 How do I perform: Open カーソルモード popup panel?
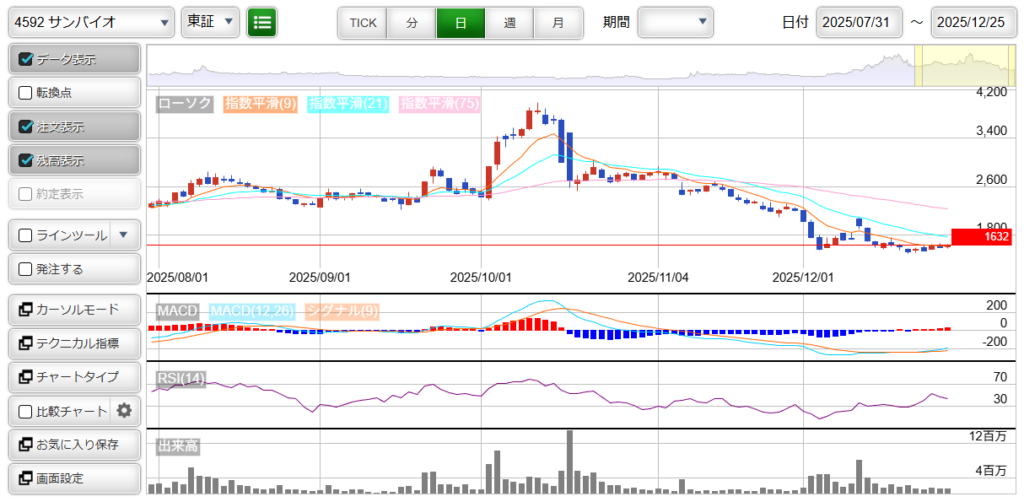point(73,309)
